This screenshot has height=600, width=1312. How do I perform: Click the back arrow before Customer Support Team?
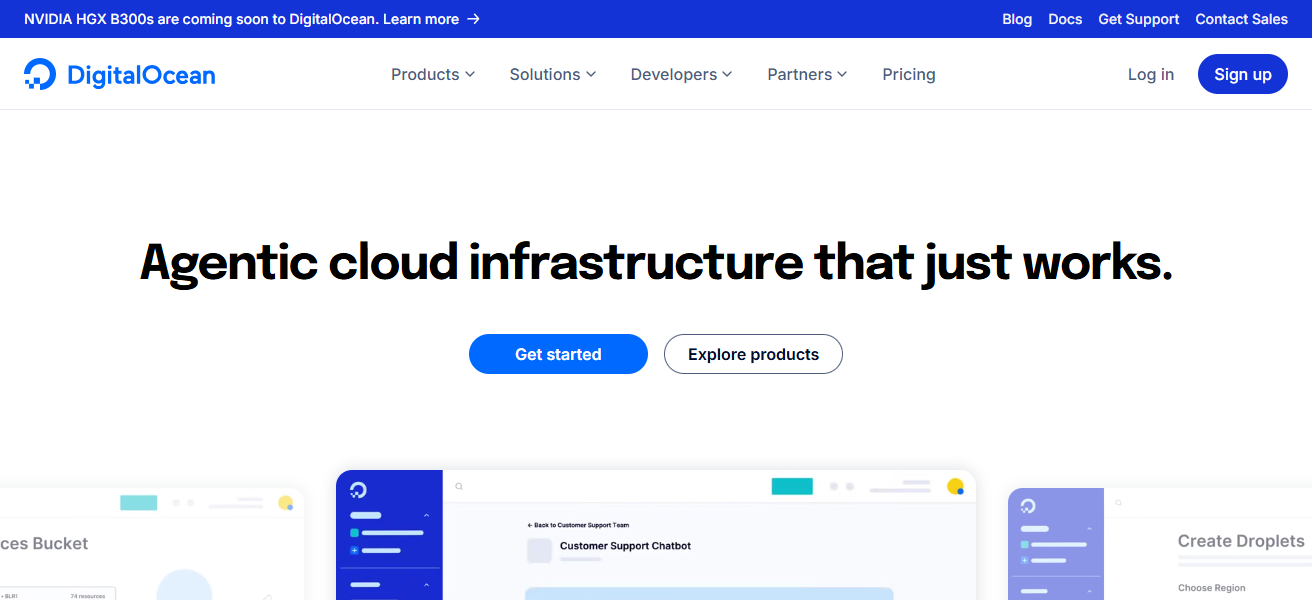[530, 525]
